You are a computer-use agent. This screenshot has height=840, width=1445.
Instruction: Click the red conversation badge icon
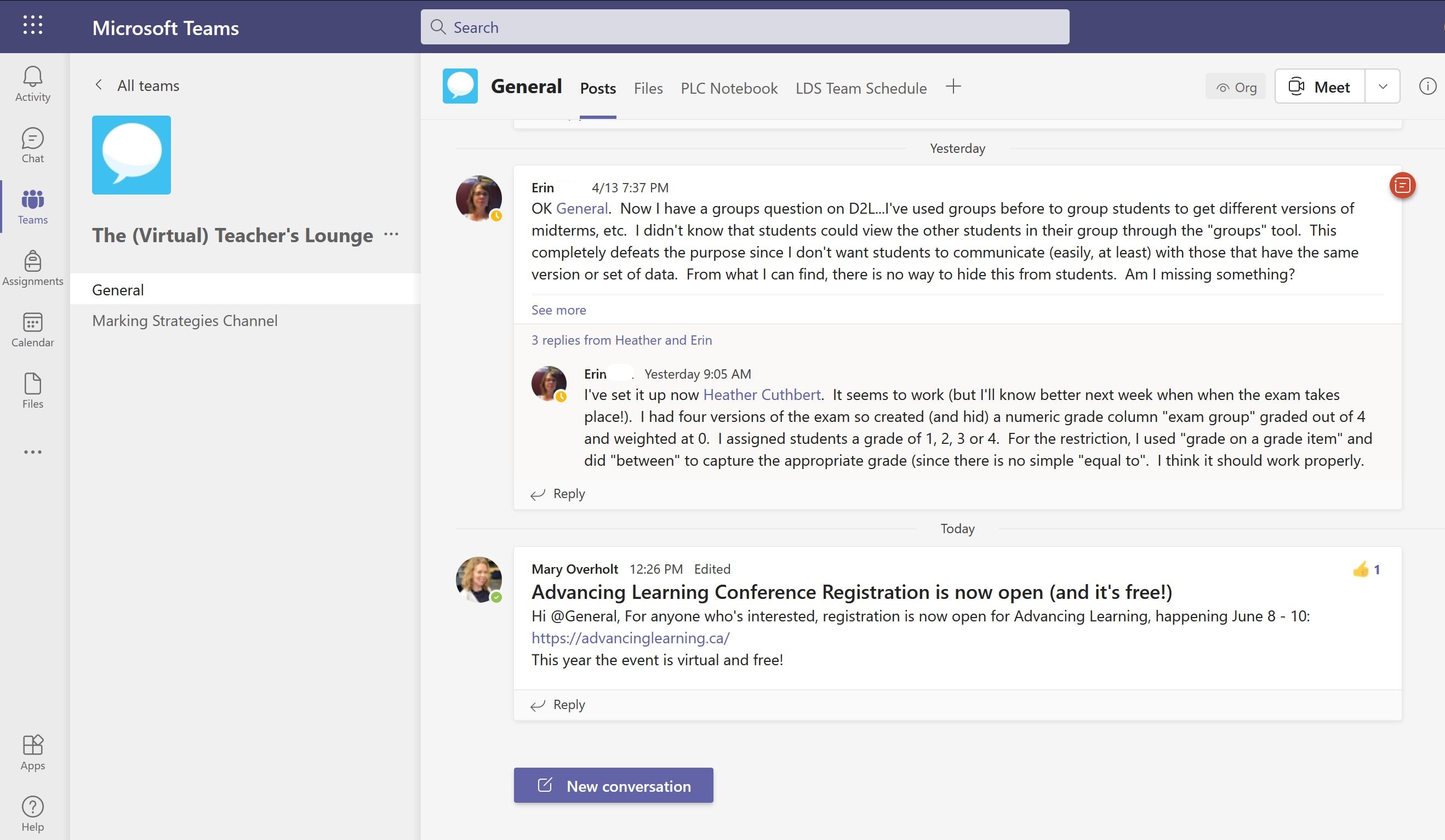pyautogui.click(x=1402, y=185)
